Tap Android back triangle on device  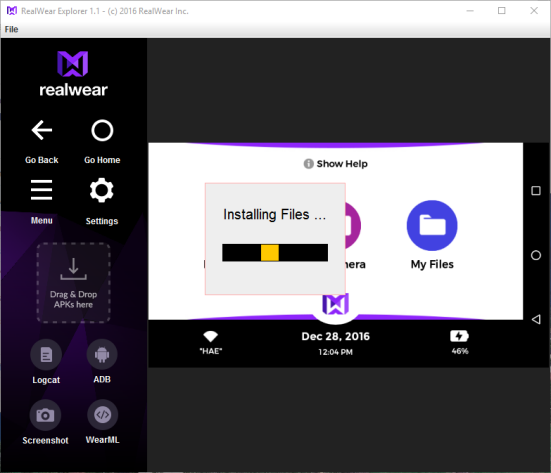tap(536, 319)
